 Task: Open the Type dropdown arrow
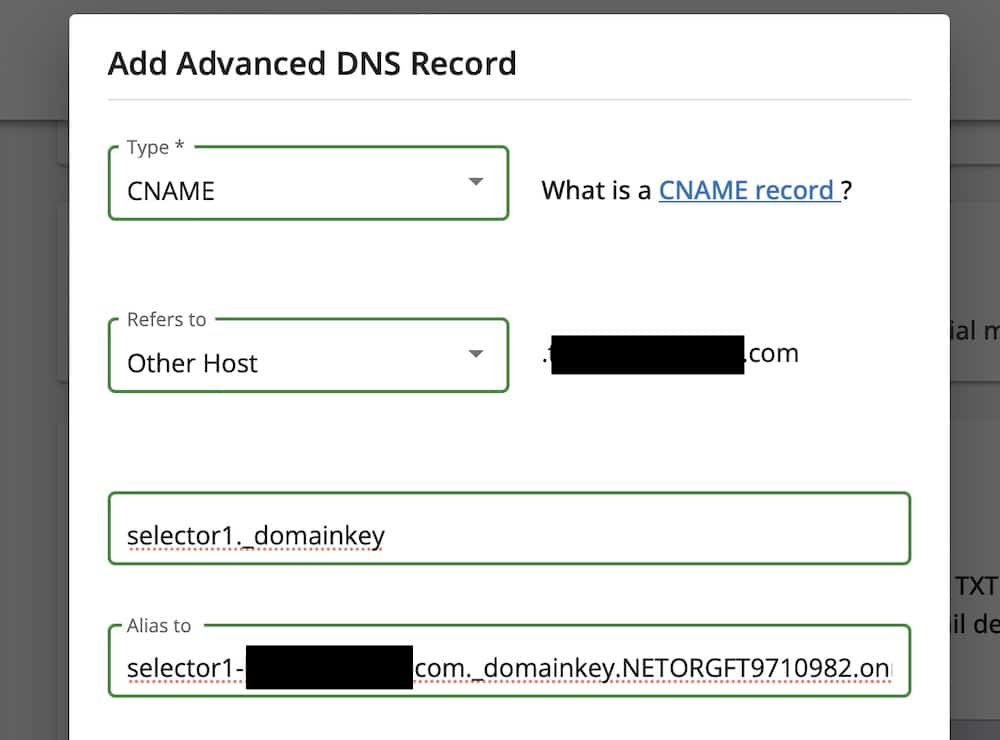click(x=476, y=182)
